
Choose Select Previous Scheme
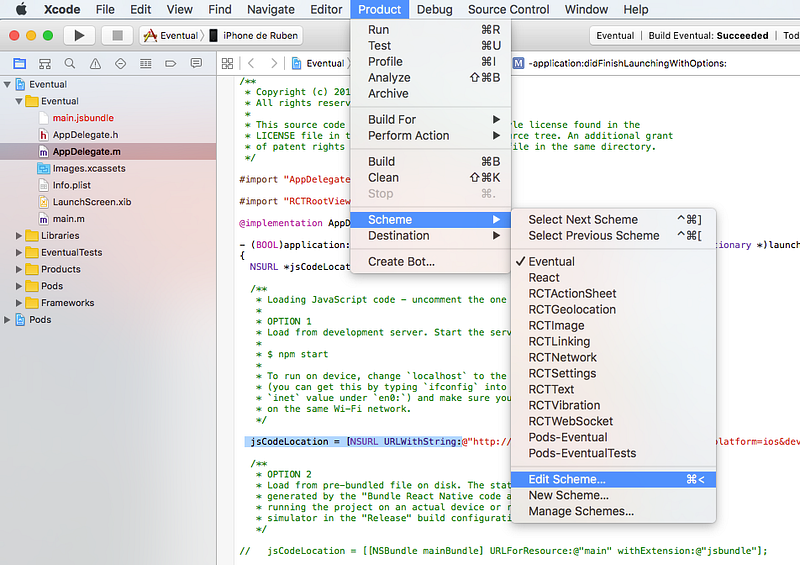(x=613, y=235)
